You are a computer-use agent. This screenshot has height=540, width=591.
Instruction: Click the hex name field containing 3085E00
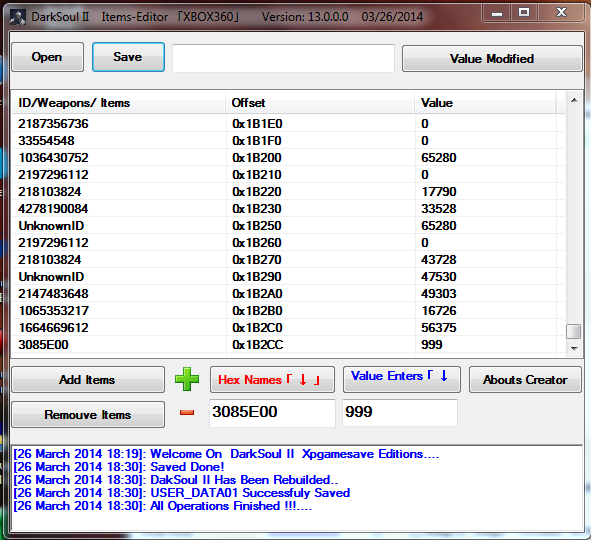point(272,413)
